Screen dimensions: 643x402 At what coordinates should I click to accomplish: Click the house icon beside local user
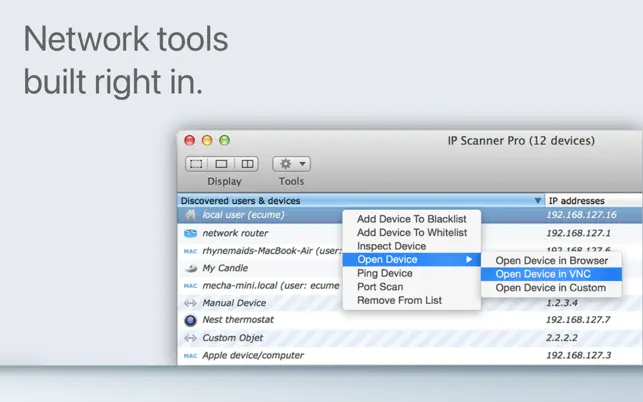(x=190, y=215)
